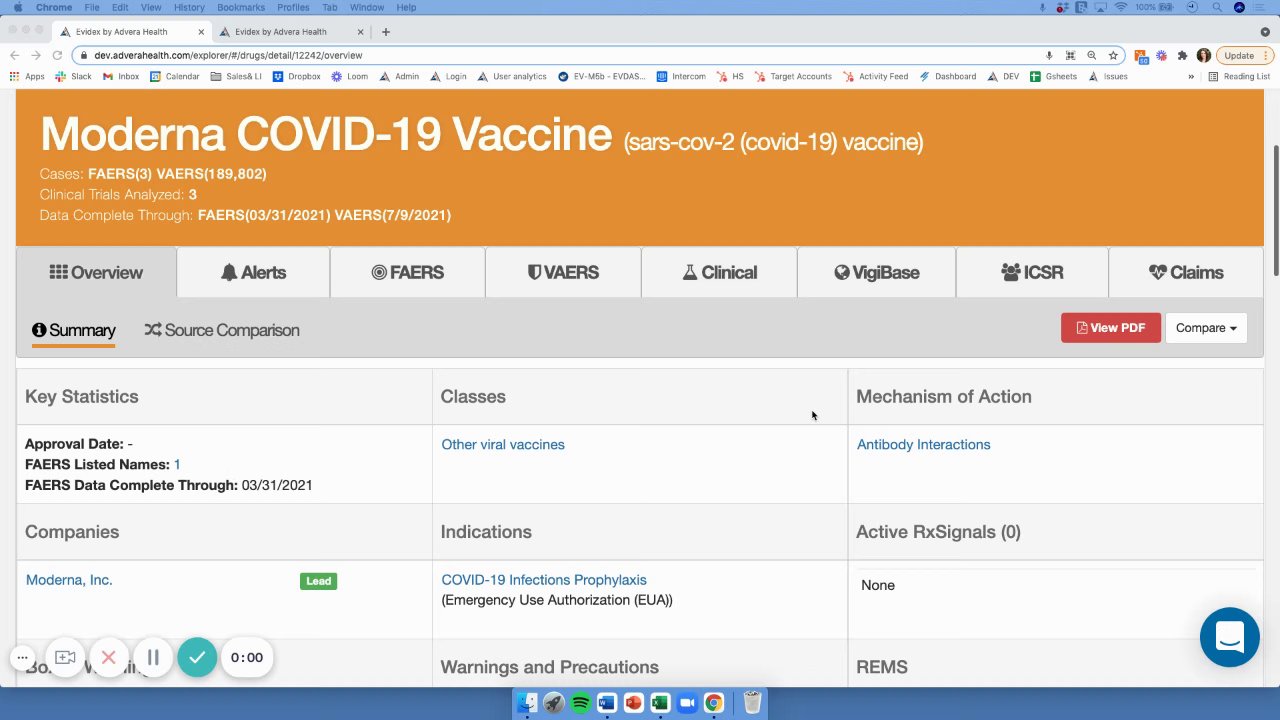Viewport: 1280px width, 720px height.
Task: Open the Dashboard bookmark
Action: pyautogui.click(x=947, y=76)
